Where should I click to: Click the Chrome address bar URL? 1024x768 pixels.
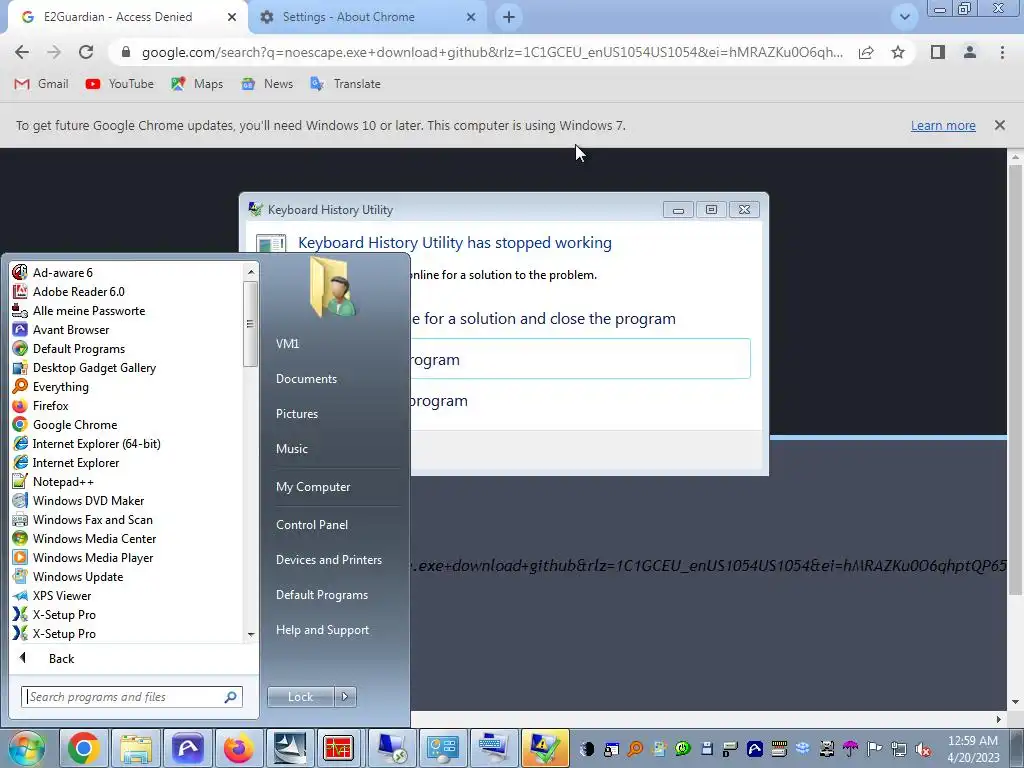pyautogui.click(x=492, y=52)
